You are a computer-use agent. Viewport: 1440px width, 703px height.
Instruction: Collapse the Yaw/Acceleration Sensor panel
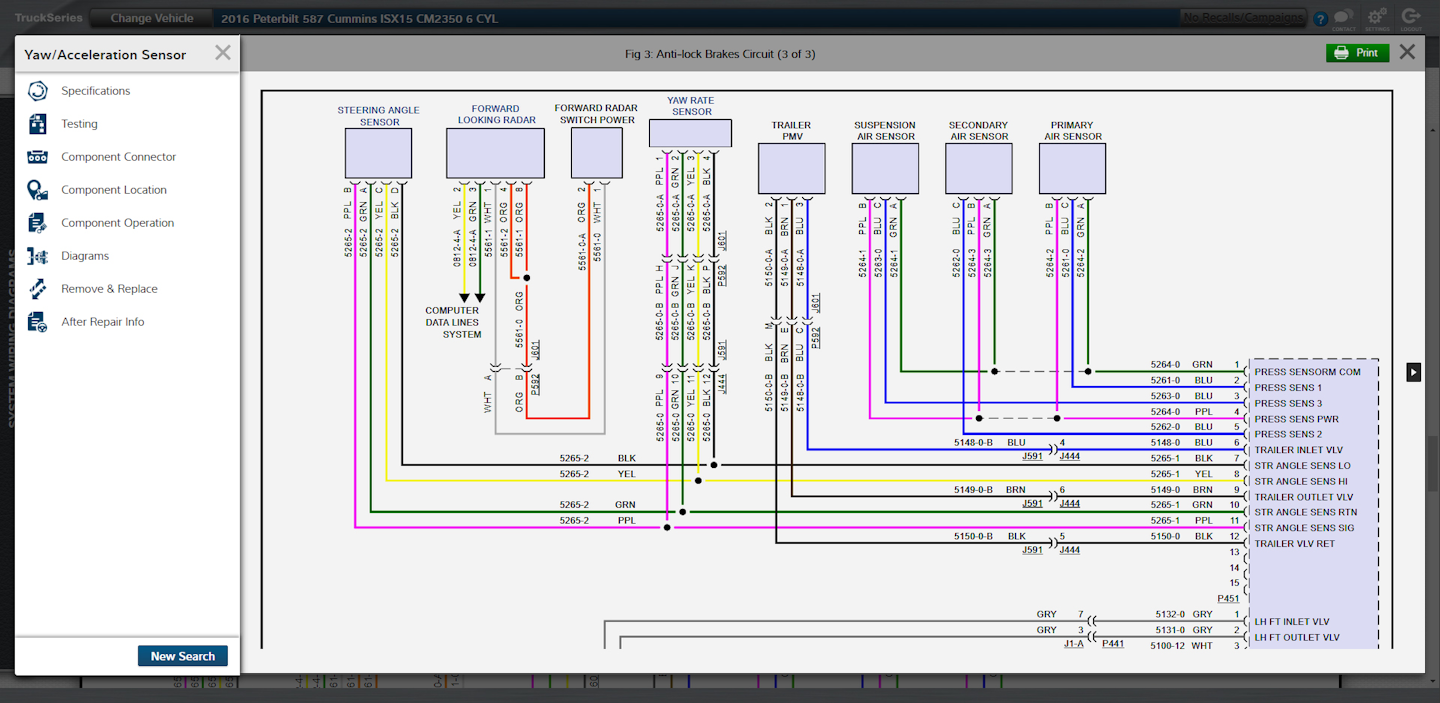pos(222,53)
